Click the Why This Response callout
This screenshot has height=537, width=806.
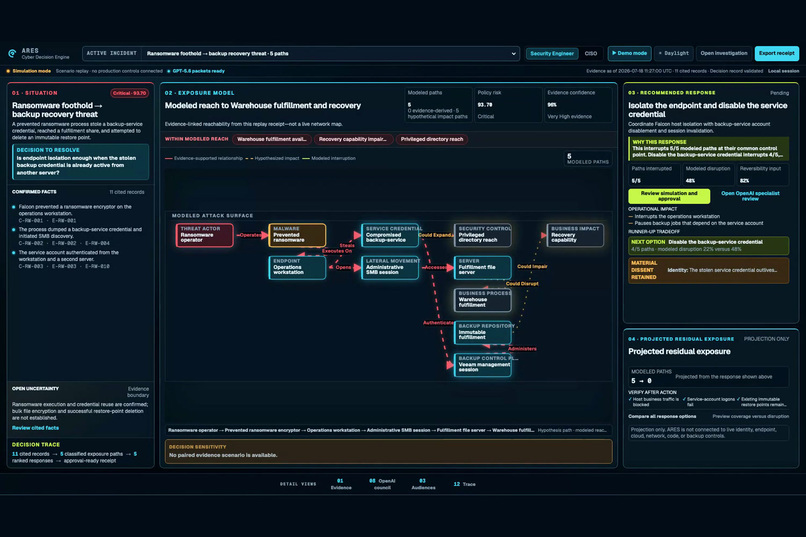coord(708,149)
